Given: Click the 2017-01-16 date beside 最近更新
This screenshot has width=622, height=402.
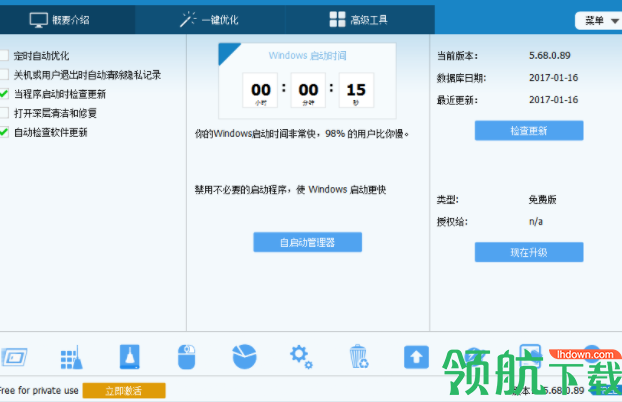Looking at the screenshot, I should pyautogui.click(x=553, y=100).
